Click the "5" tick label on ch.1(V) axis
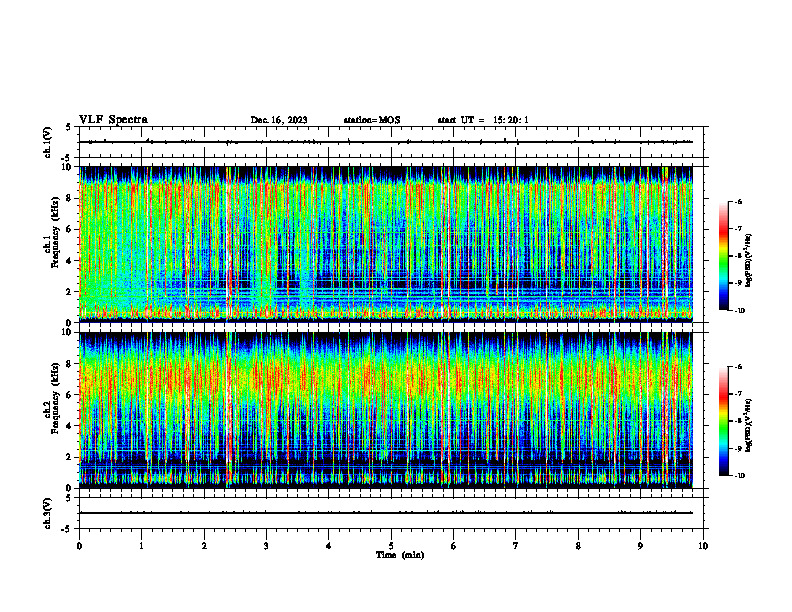This screenshot has height=612, width=792. pos(68,127)
